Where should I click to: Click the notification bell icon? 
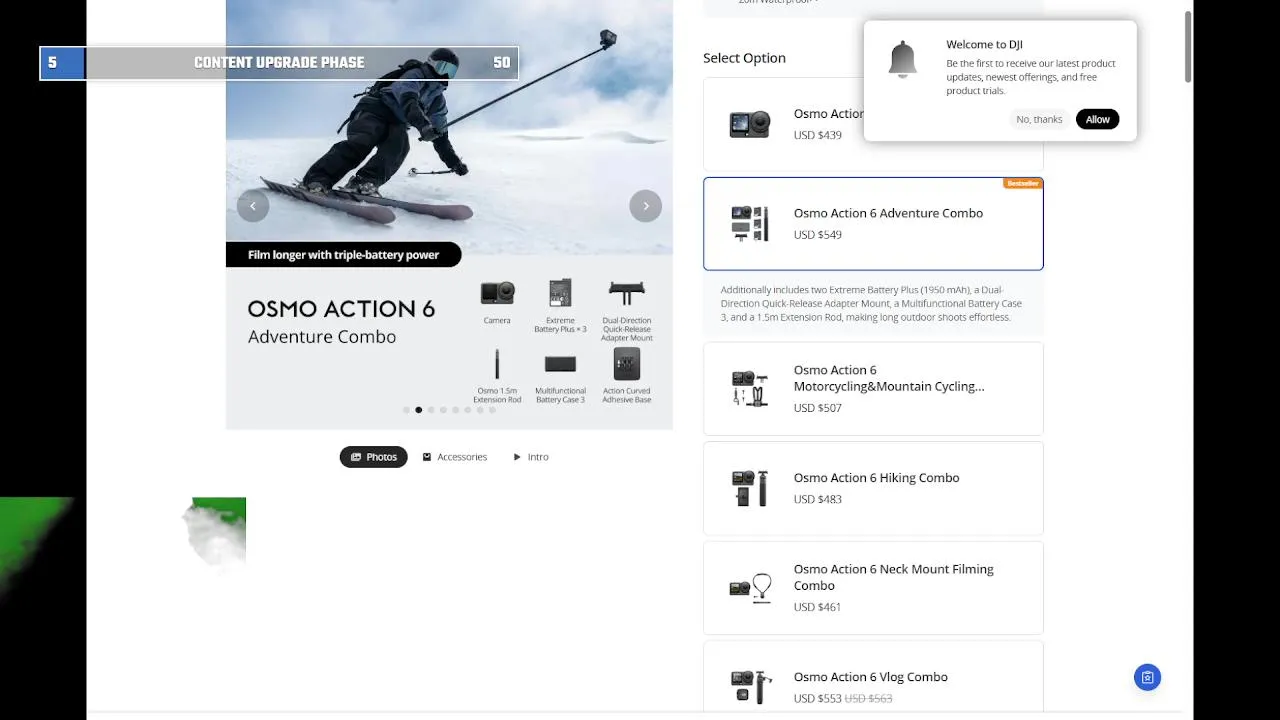[x=902, y=60]
